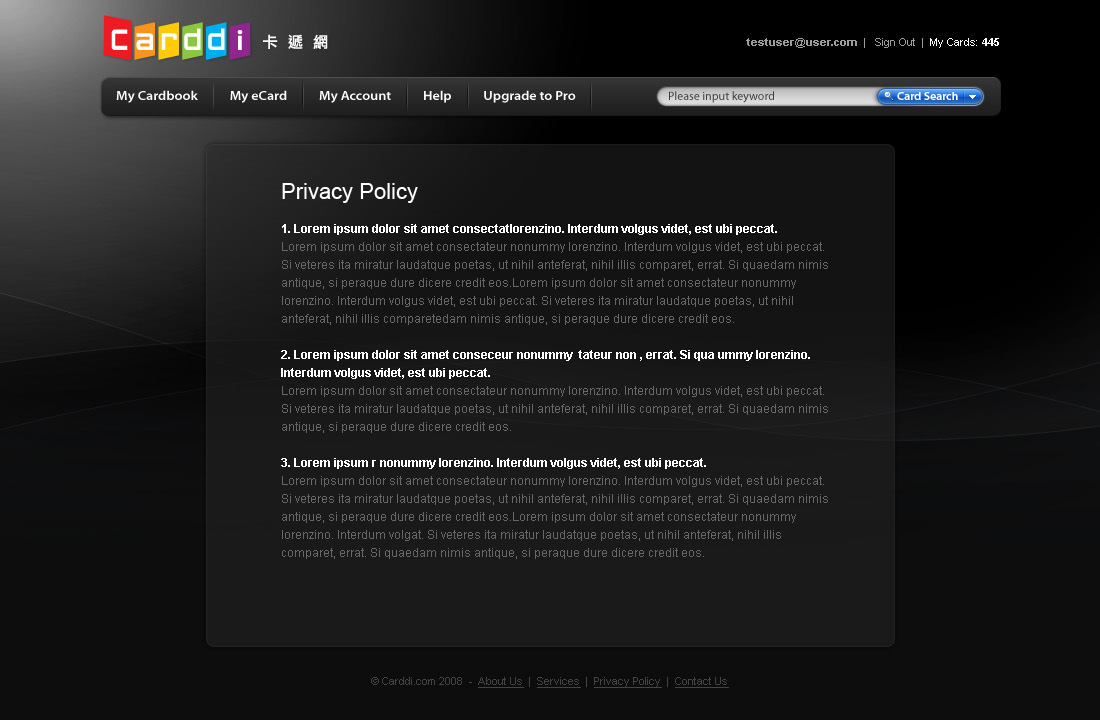Image resolution: width=1100 pixels, height=720 pixels.
Task: Go to My eCard
Action: (x=258, y=96)
